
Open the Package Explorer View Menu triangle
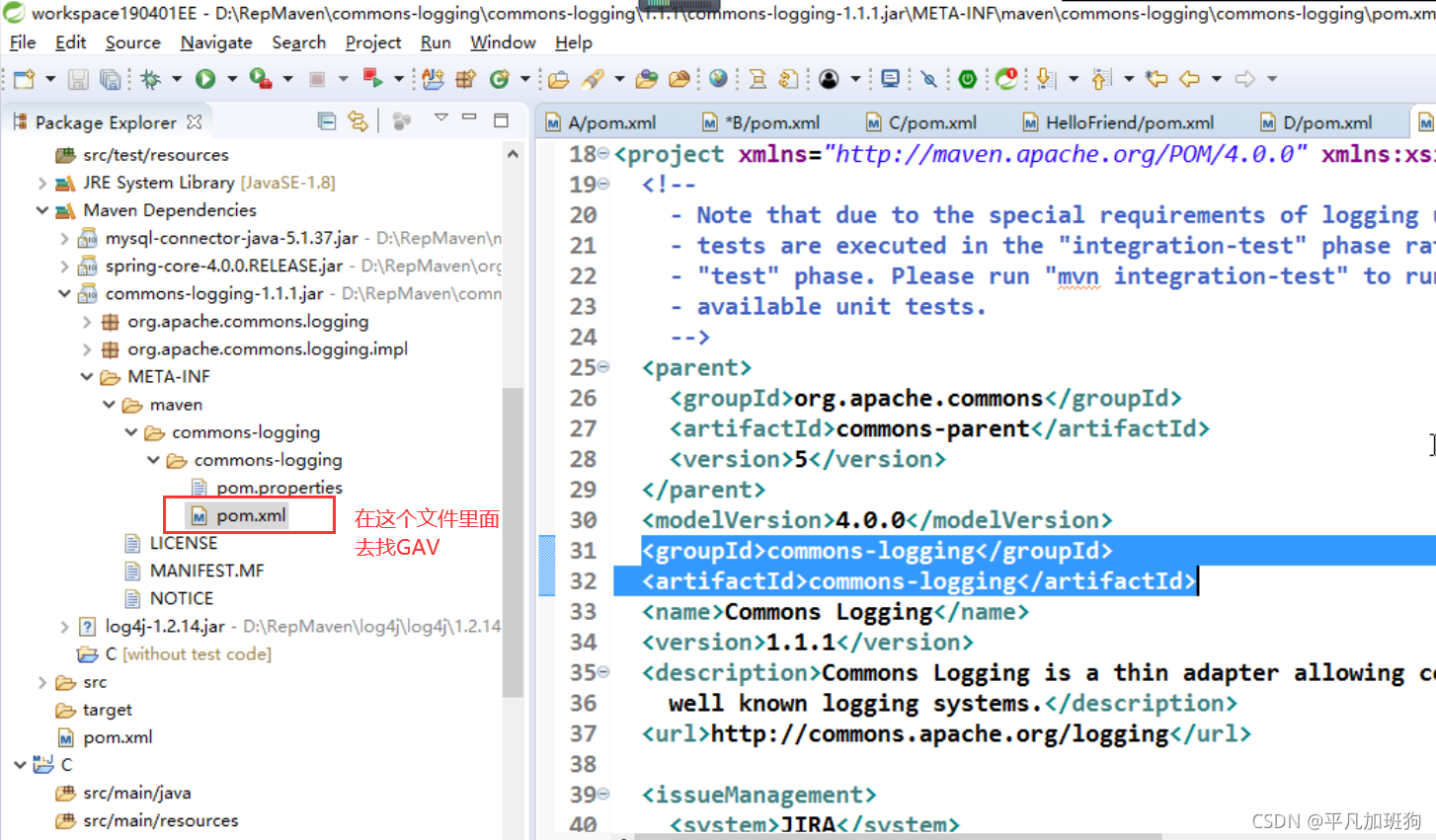[x=441, y=118]
